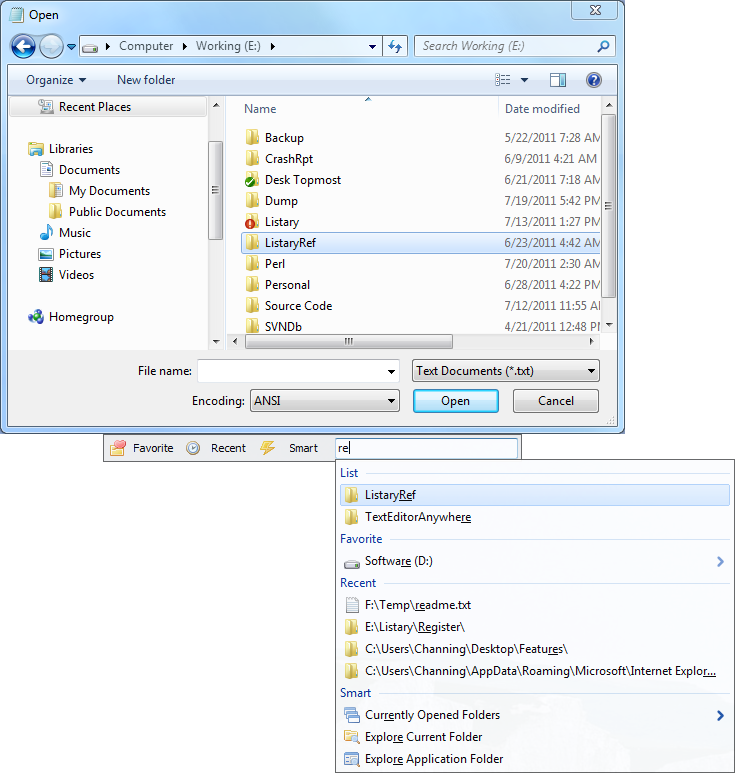Expand Currently Opened Folders submenu chevron

(x=720, y=715)
